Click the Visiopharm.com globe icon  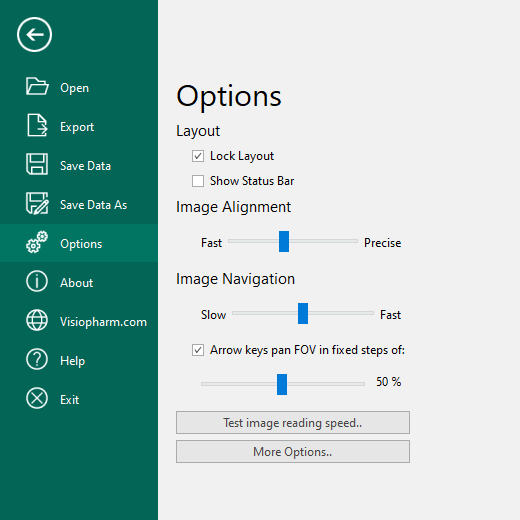(x=37, y=320)
